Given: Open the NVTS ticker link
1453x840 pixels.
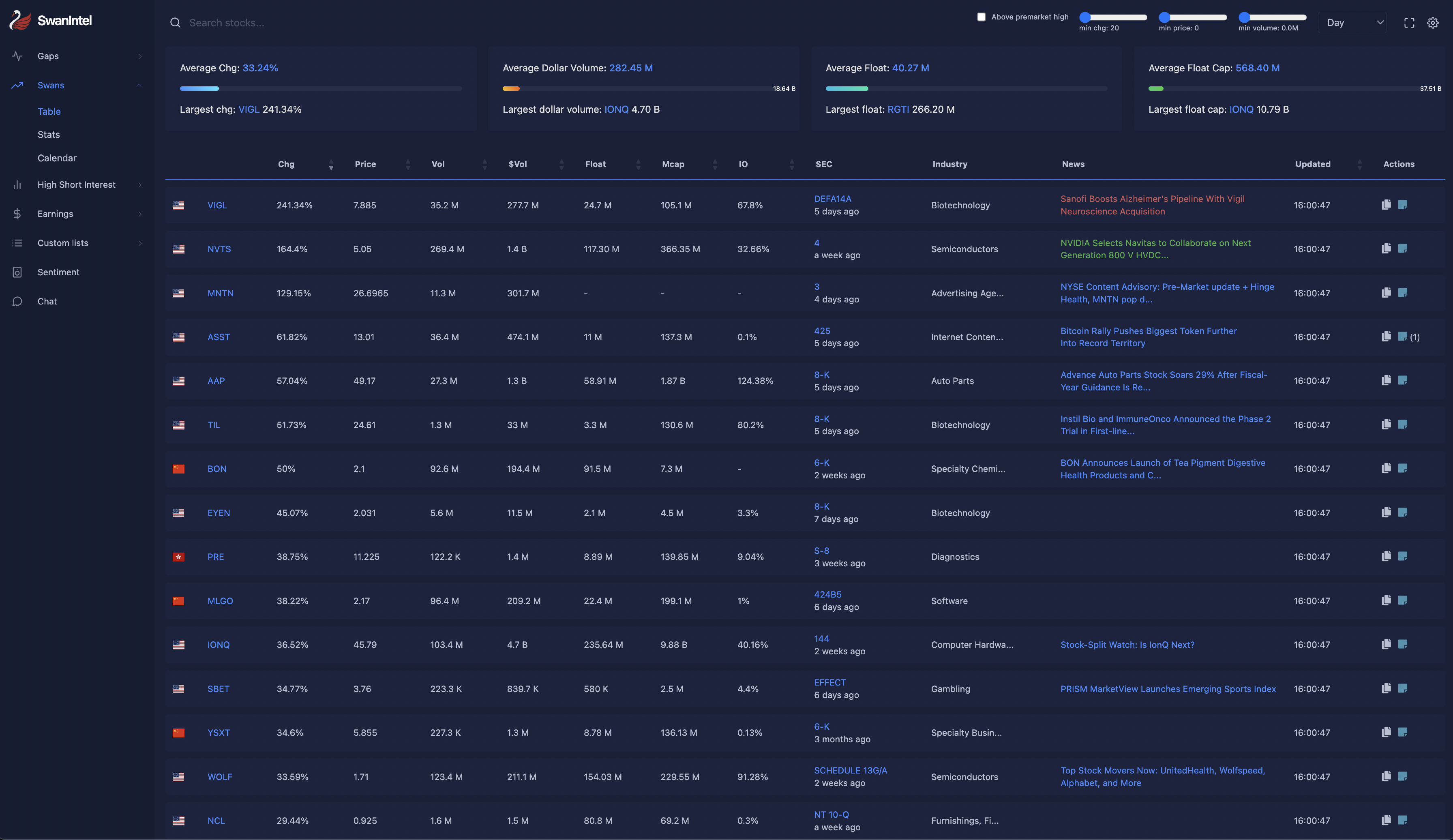Looking at the screenshot, I should pyautogui.click(x=219, y=249).
